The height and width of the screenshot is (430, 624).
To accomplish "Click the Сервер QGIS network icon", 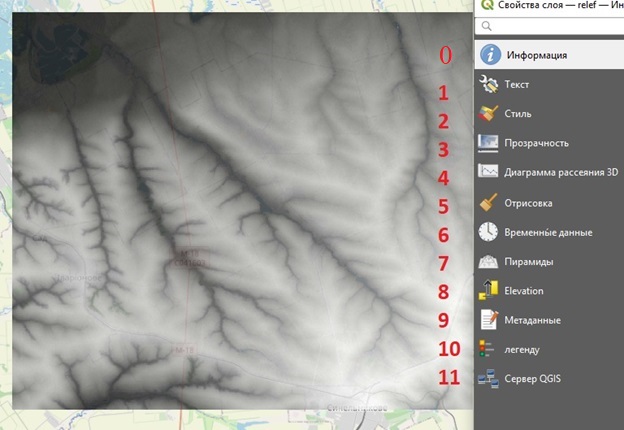I will [488, 378].
